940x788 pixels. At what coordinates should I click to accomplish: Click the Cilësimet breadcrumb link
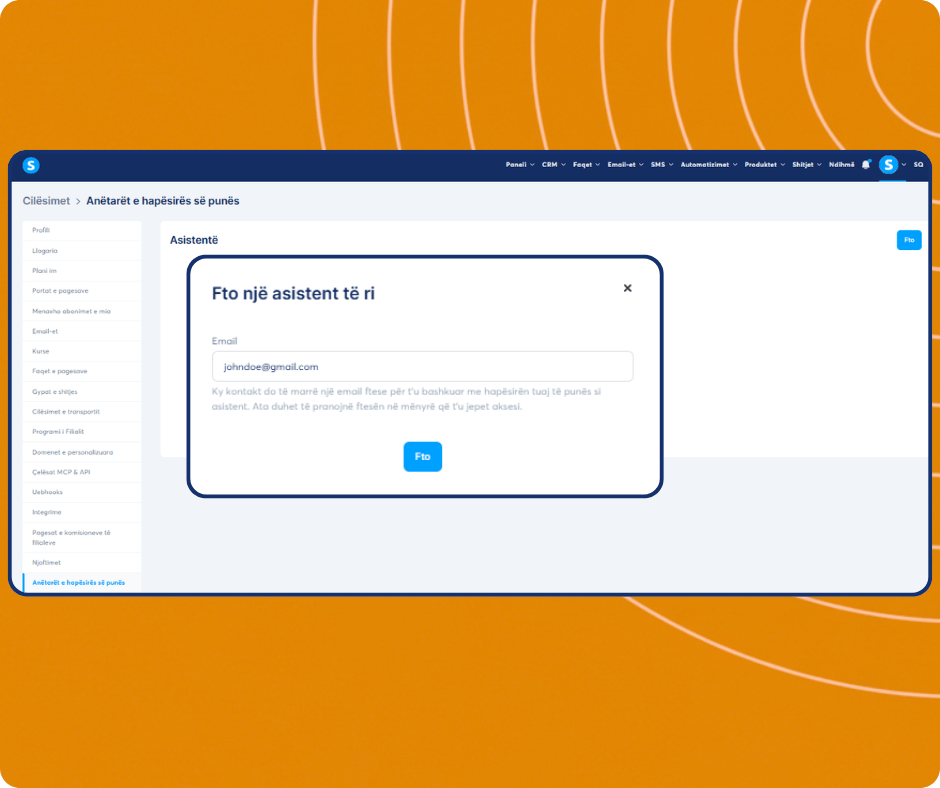coord(46,201)
